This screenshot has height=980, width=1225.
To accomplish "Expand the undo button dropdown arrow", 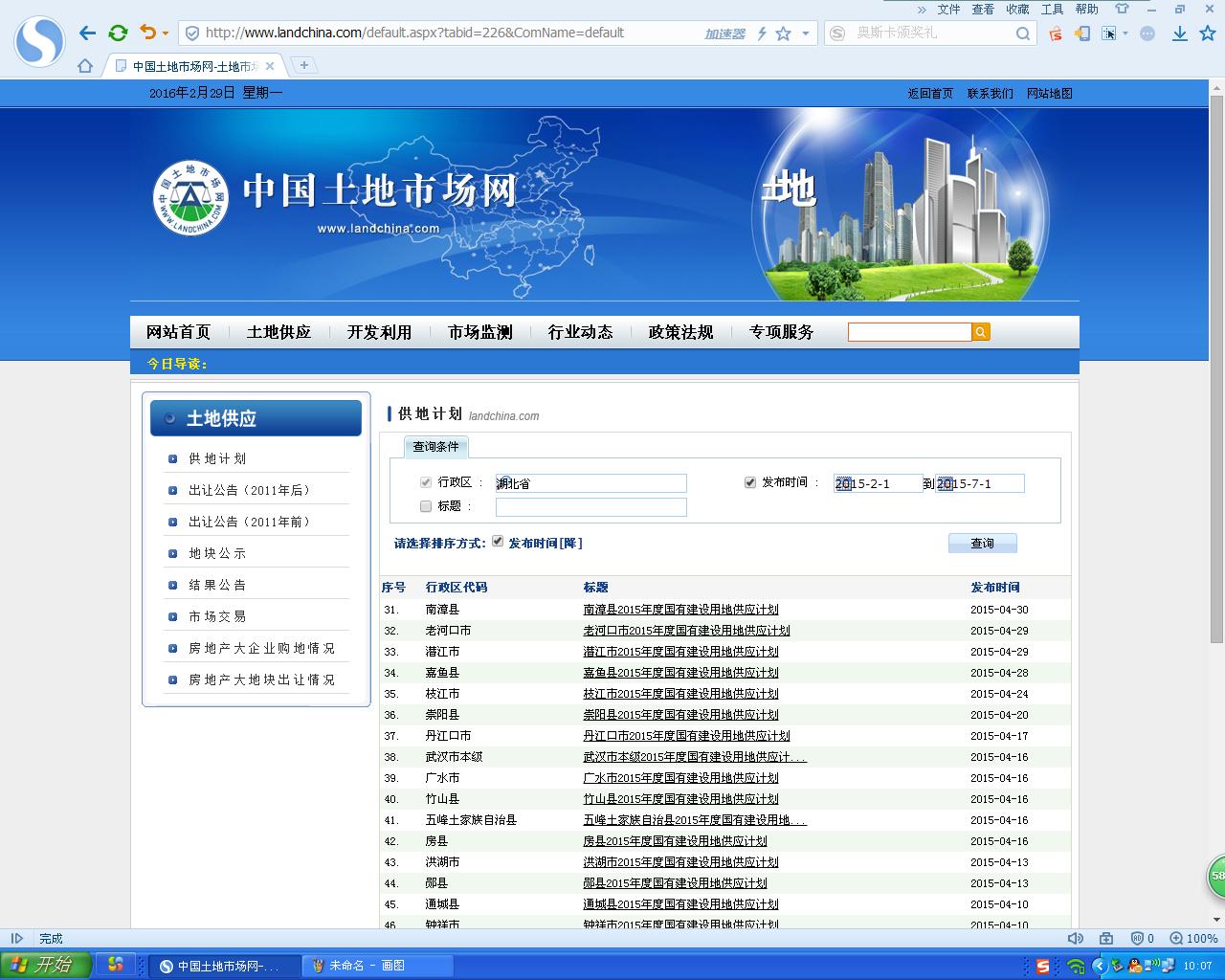I will click(166, 33).
